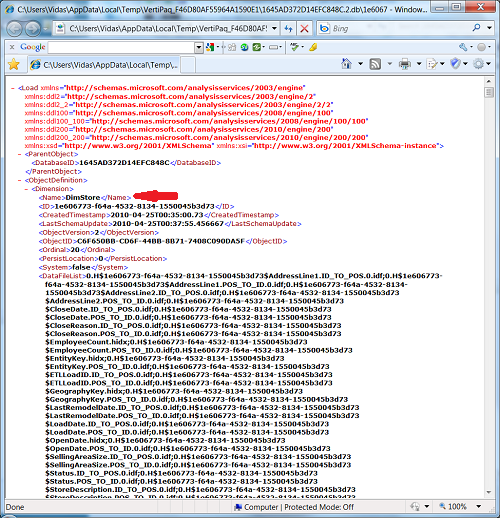Click the DatabaseID value 1645AD372D14EFC848C
Image resolution: width=500 pixels, height=518 pixels.
[124, 163]
